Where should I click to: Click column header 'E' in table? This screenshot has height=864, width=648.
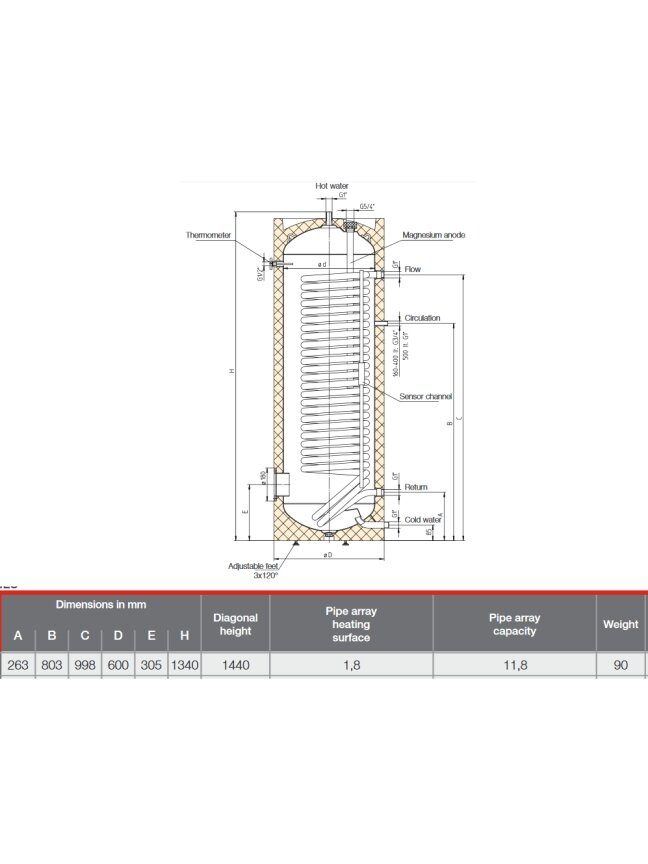click(x=151, y=635)
